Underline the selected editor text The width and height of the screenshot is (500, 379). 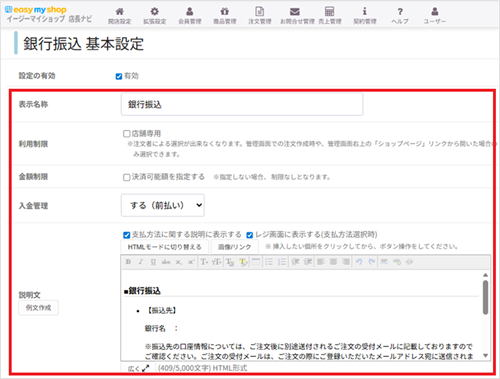(153, 262)
